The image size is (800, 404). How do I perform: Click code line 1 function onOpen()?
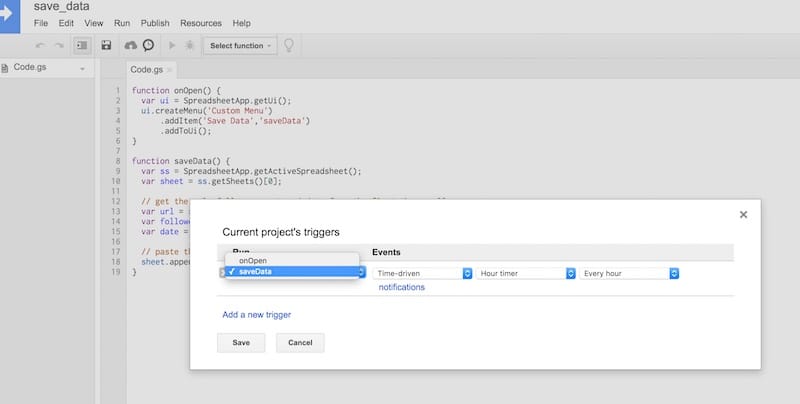tap(176, 90)
